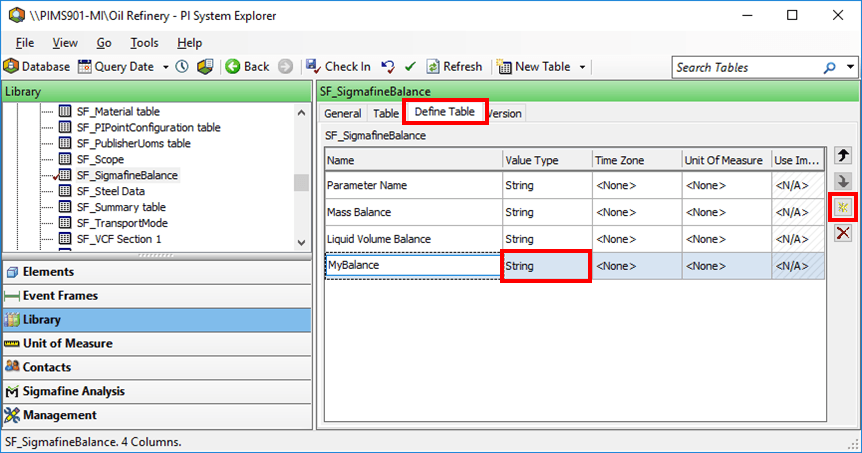Click the Value Type column header
The image size is (862, 453).
pyautogui.click(x=548, y=161)
